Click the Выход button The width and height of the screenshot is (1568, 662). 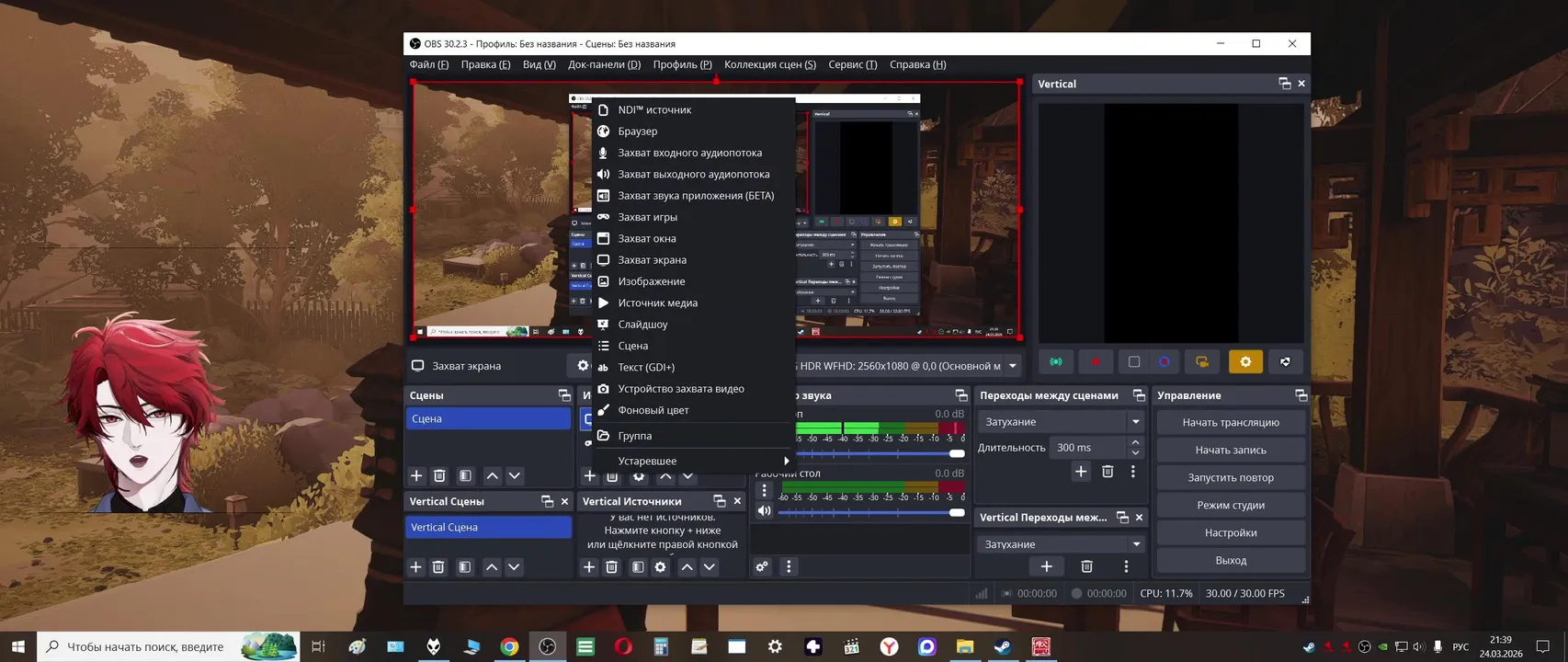tap(1231, 560)
